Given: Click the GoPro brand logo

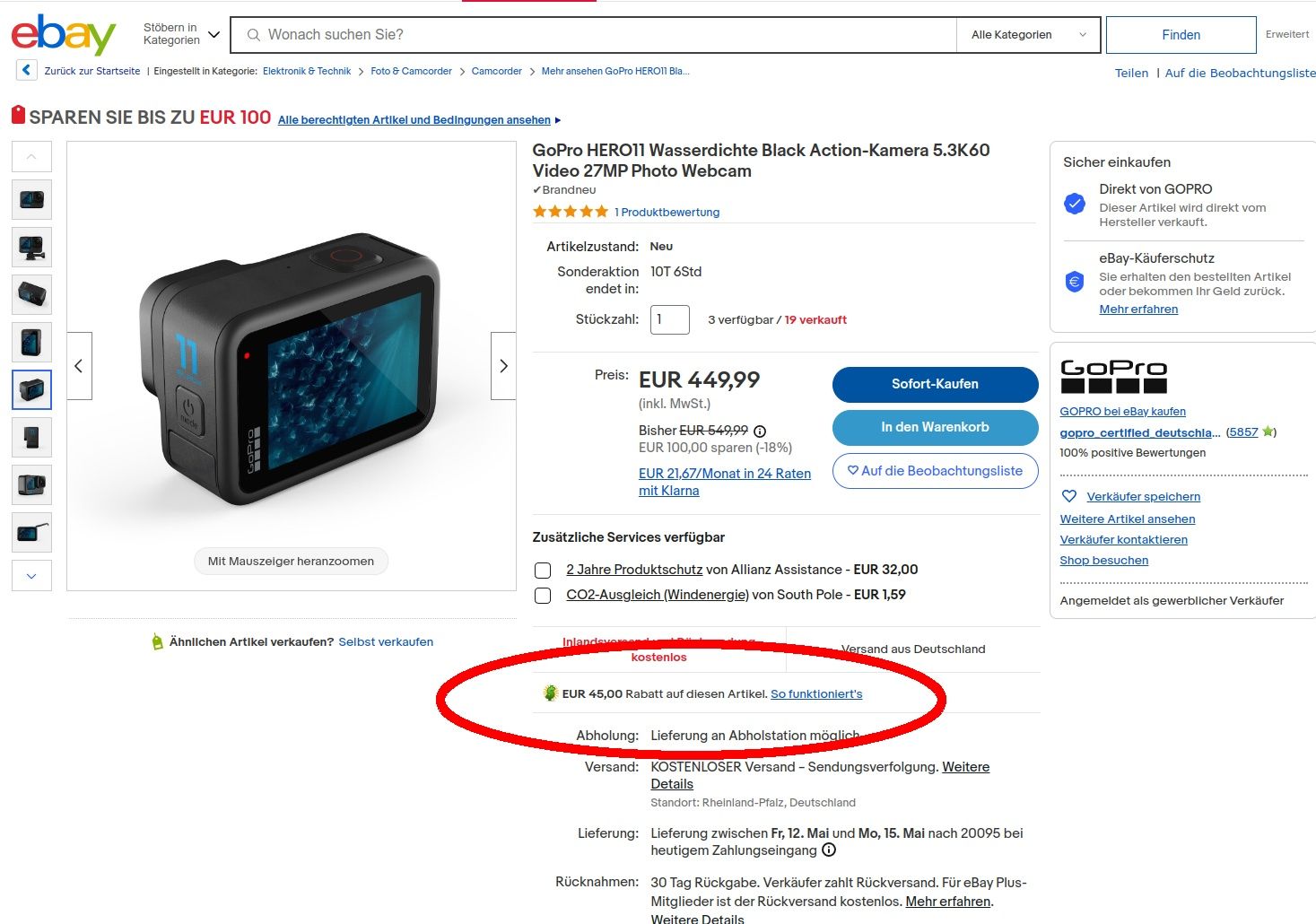Looking at the screenshot, I should pyautogui.click(x=1113, y=377).
